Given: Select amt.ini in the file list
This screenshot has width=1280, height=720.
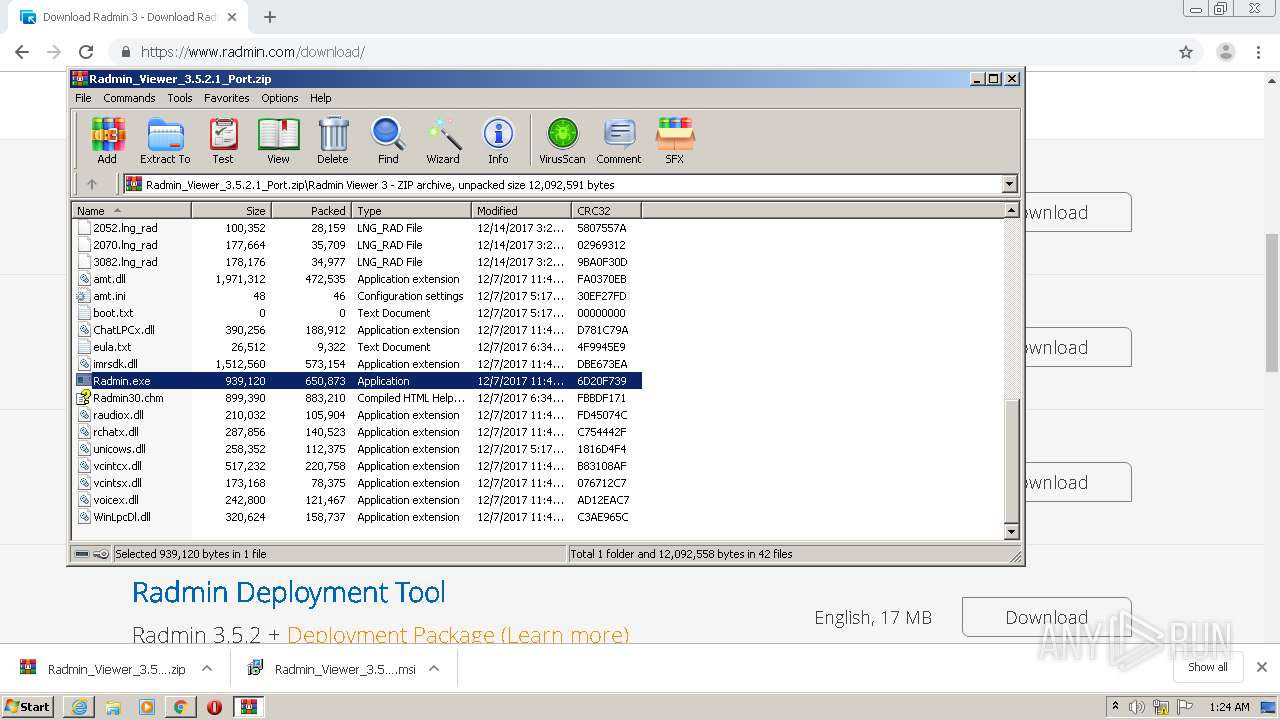Looking at the screenshot, I should point(359,296).
